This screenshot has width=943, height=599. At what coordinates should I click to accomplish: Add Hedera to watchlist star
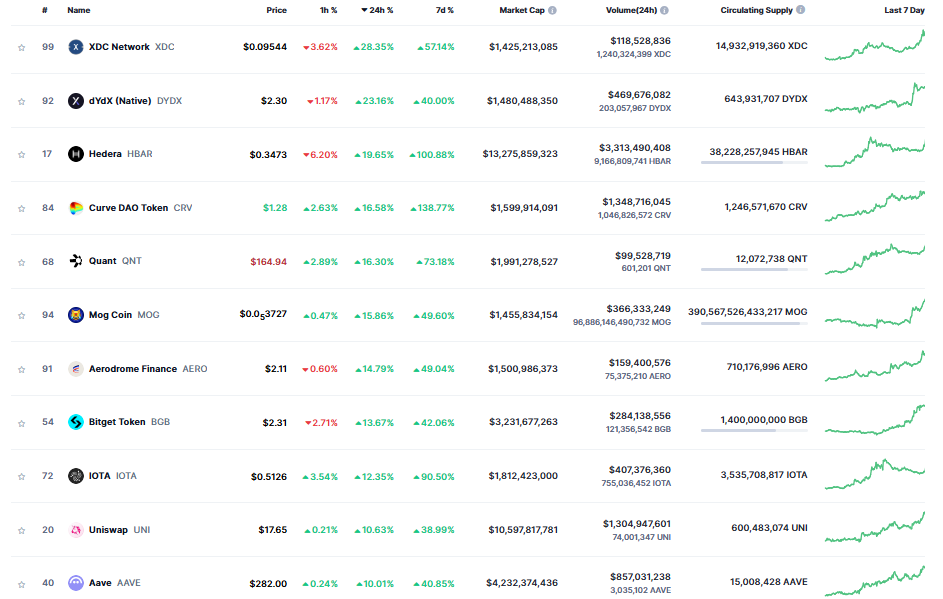pyautogui.click(x=22, y=155)
